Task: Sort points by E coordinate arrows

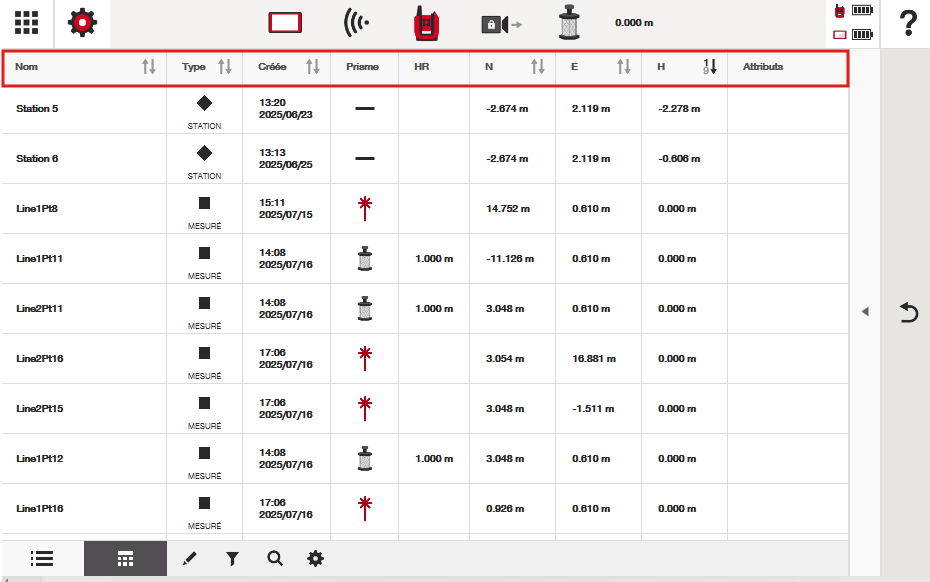Action: (x=624, y=67)
